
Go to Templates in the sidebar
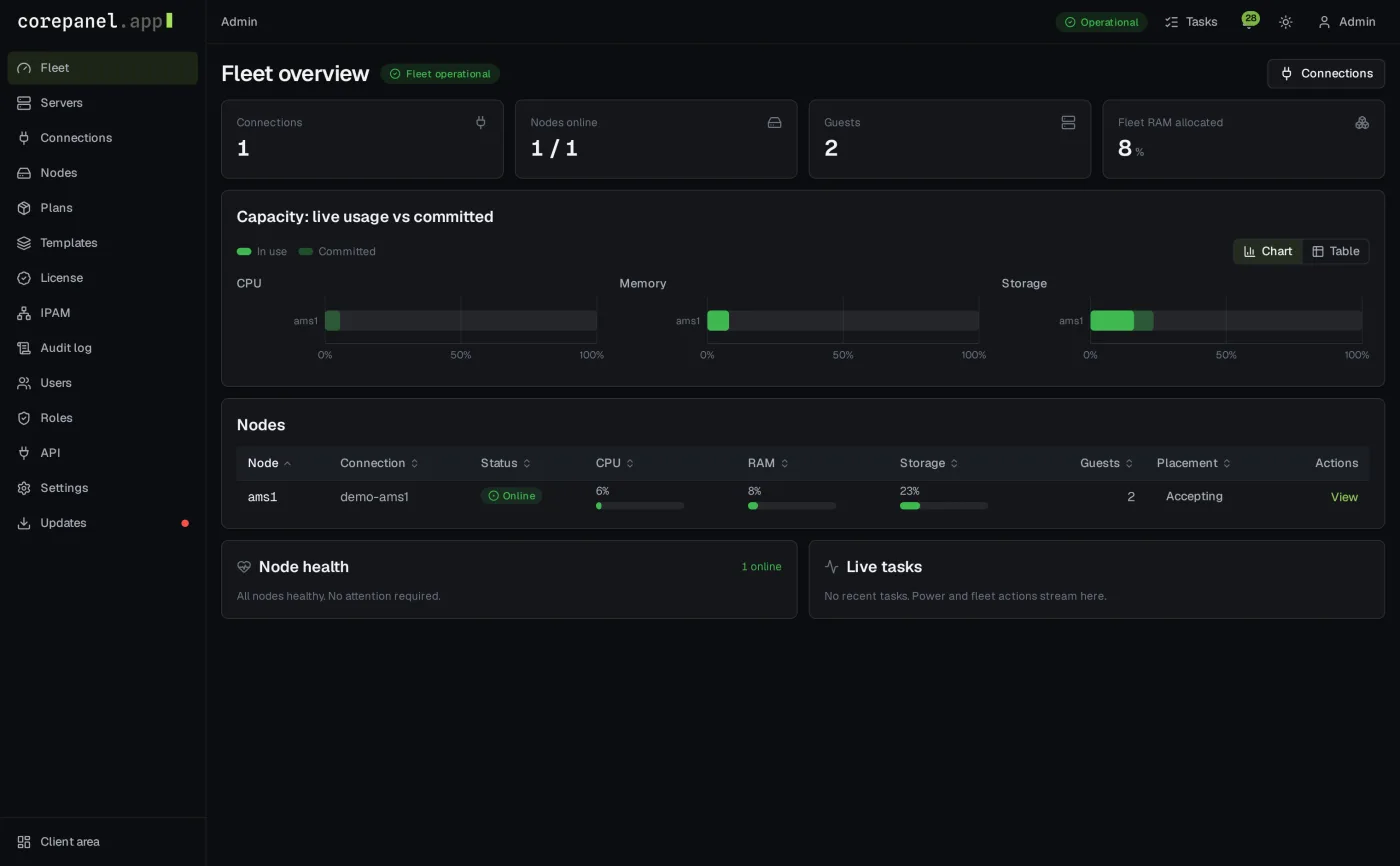(x=102, y=243)
